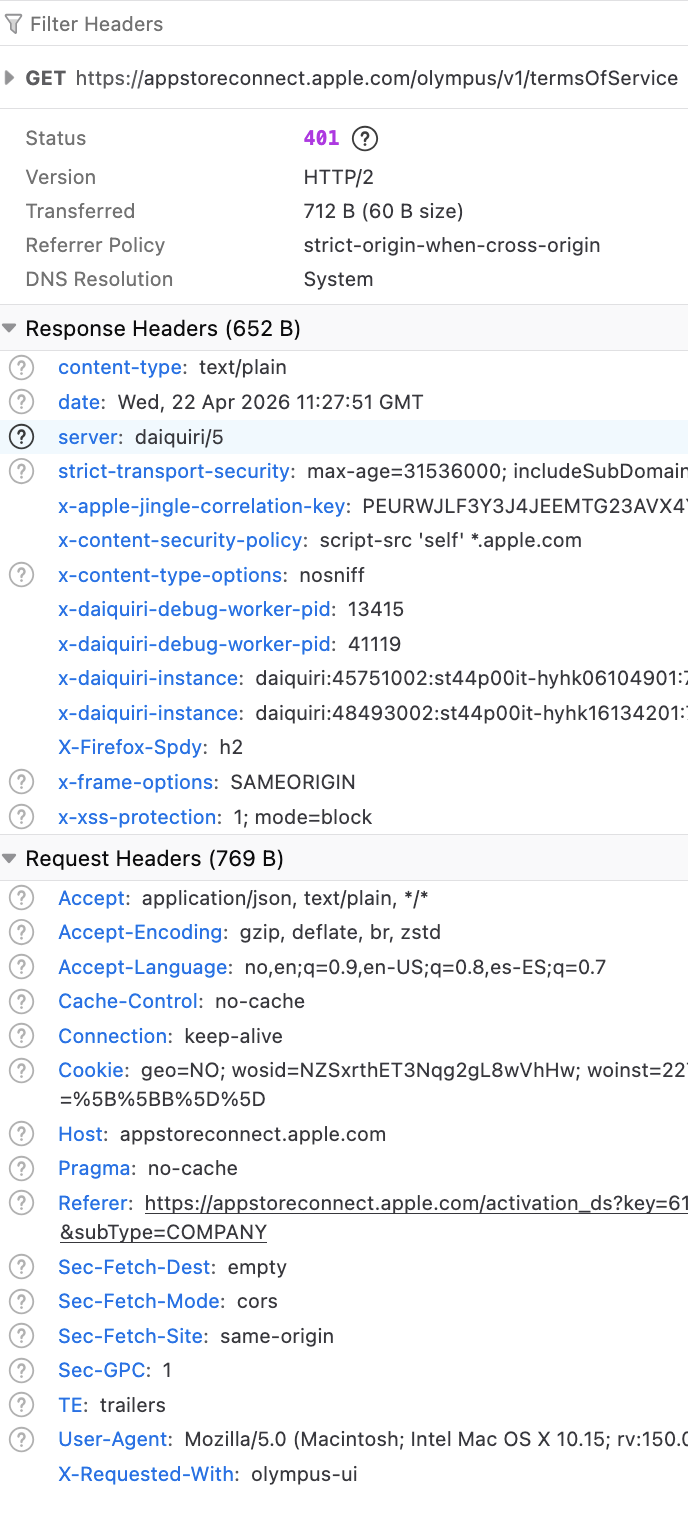Click help icon next to 401 status
The height and width of the screenshot is (1520, 688).
pos(366,138)
